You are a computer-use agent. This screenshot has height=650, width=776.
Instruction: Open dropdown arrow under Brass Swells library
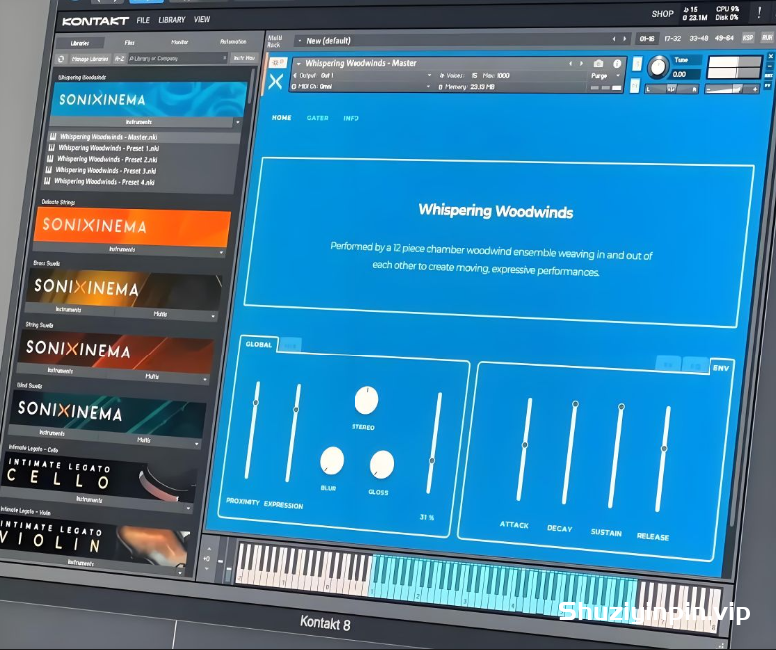[x=213, y=316]
